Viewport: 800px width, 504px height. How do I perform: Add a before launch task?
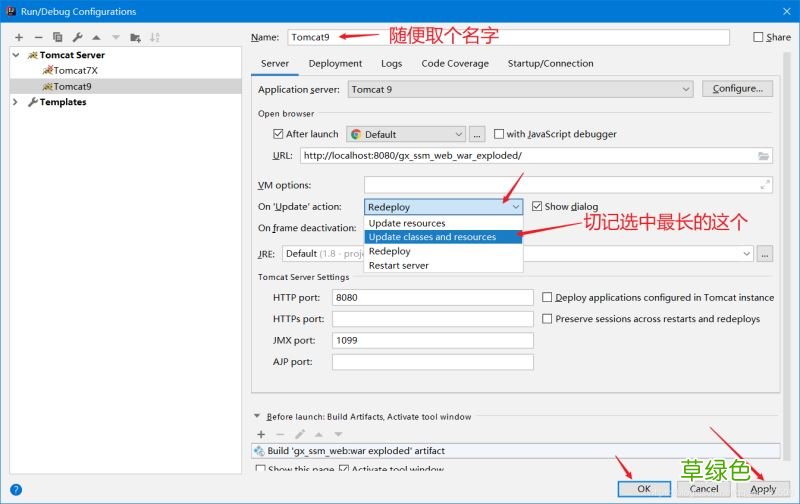[262, 434]
